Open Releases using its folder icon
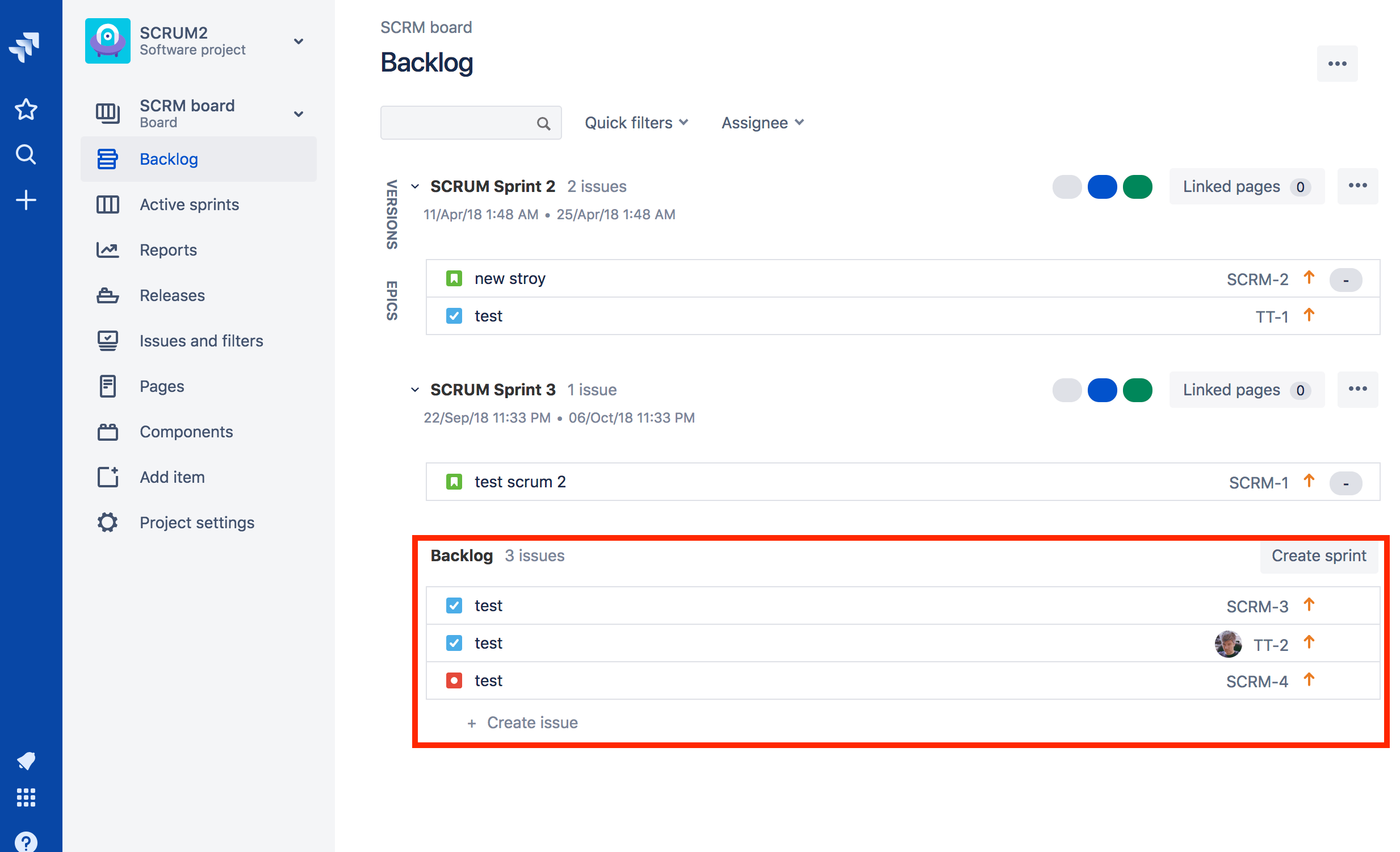Screen dimensions: 1400x852 (x=107, y=295)
